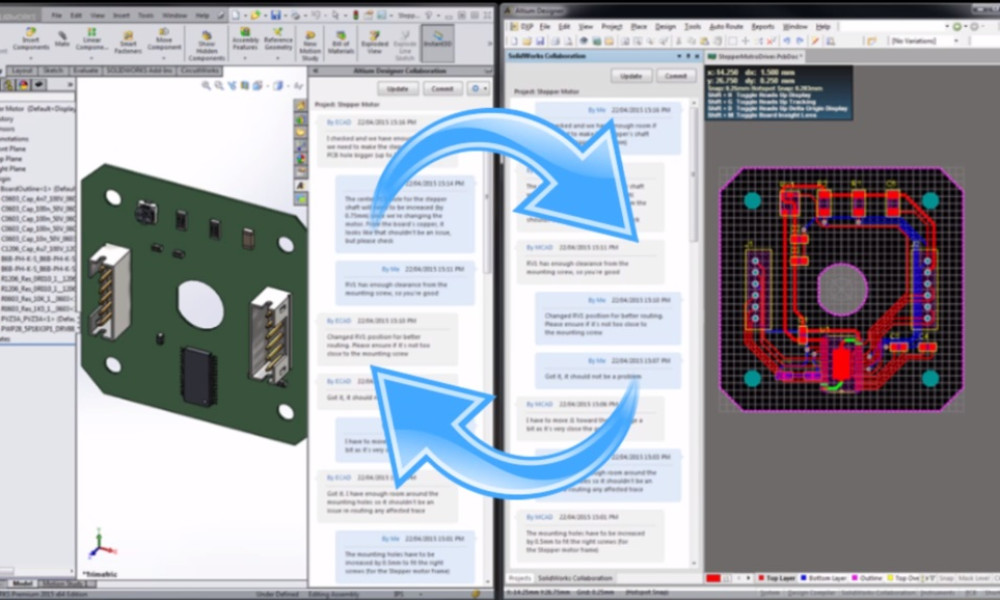Click Altium toolbar Save icon
The image size is (1000, 600).
[x=540, y=41]
